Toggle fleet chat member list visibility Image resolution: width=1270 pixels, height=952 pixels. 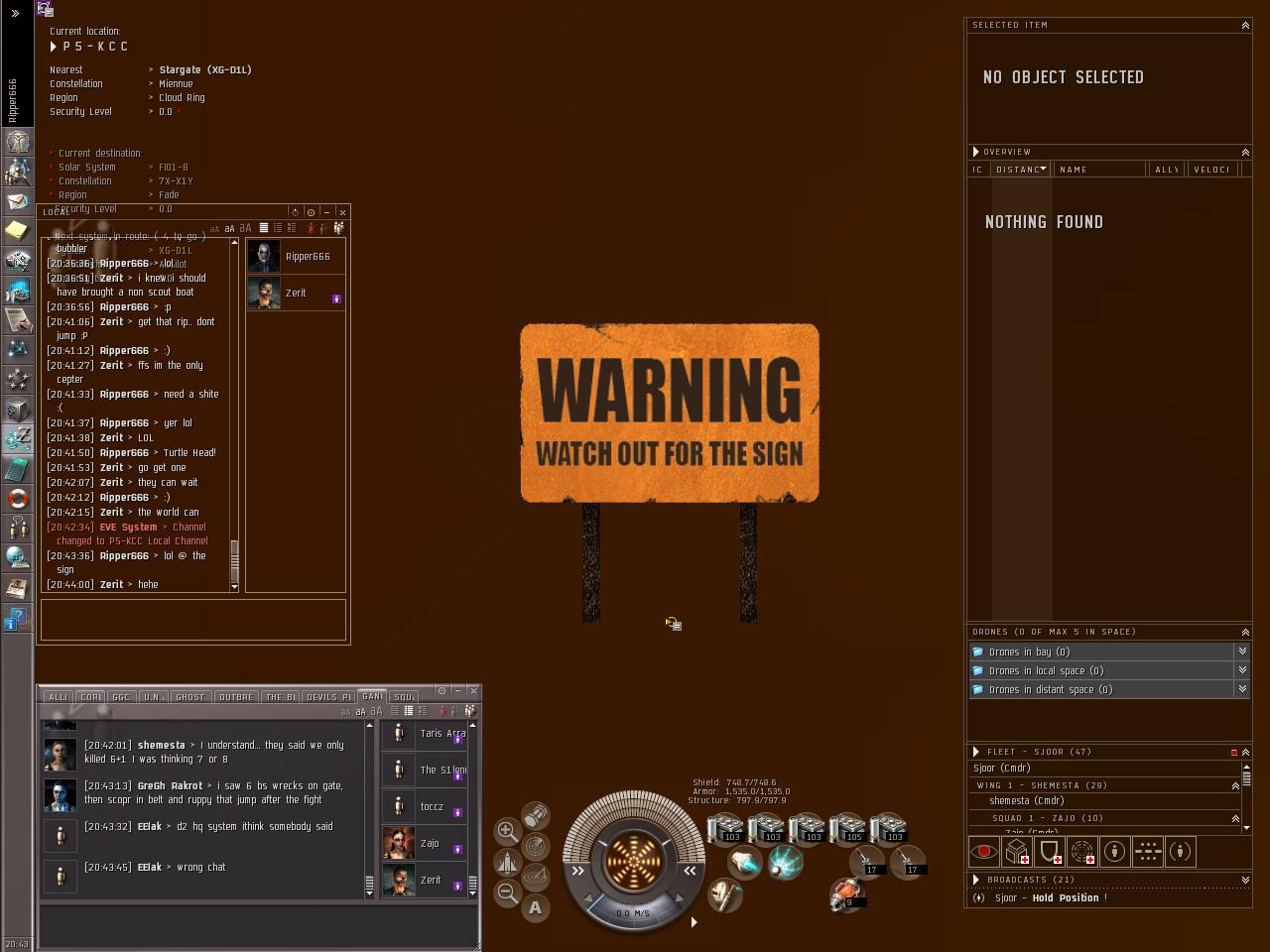[471, 711]
